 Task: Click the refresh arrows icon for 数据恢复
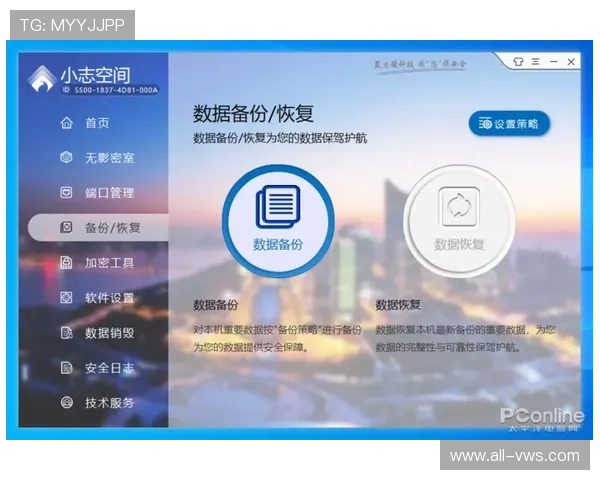tap(459, 207)
